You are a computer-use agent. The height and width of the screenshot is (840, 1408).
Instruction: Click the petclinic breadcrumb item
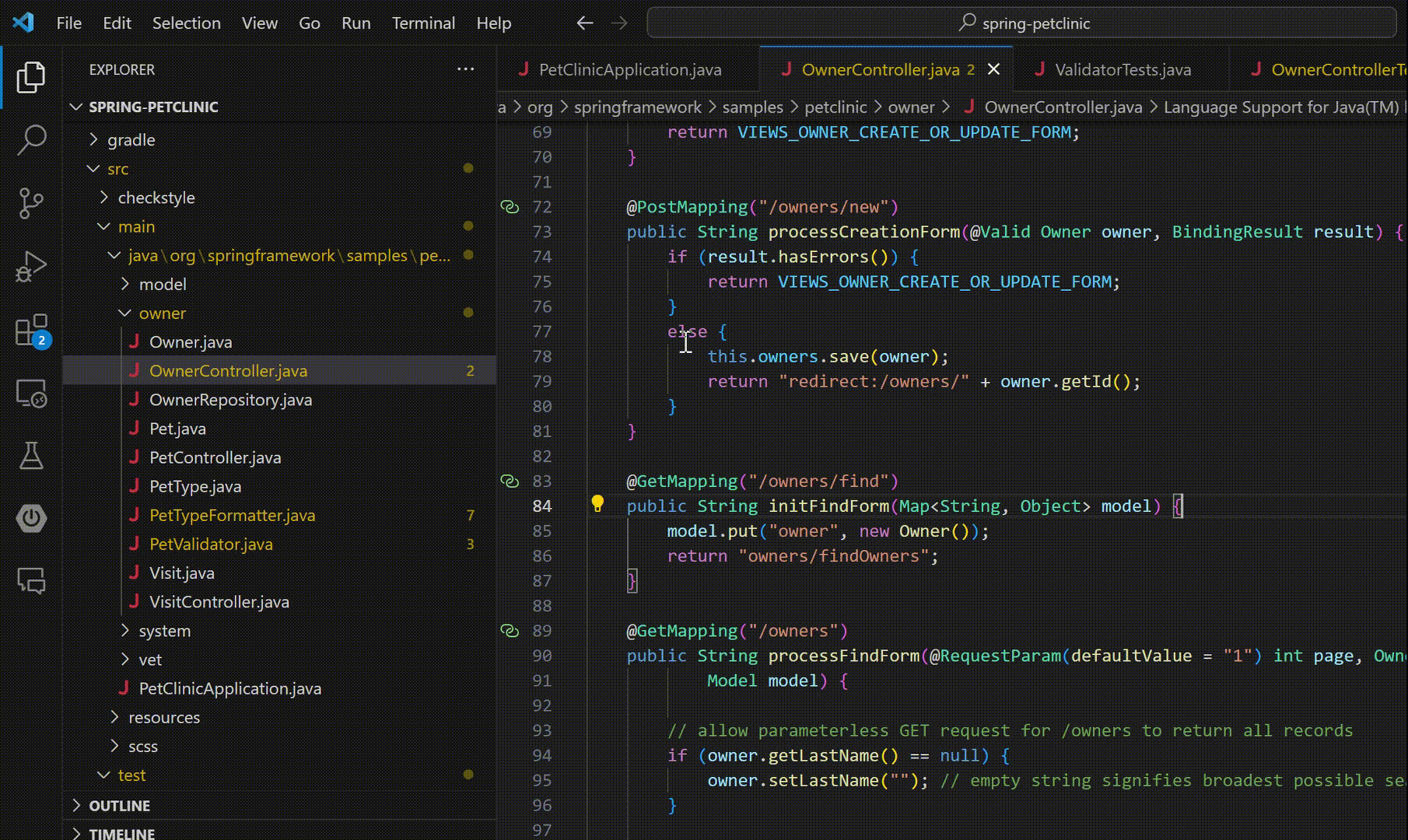(835, 107)
